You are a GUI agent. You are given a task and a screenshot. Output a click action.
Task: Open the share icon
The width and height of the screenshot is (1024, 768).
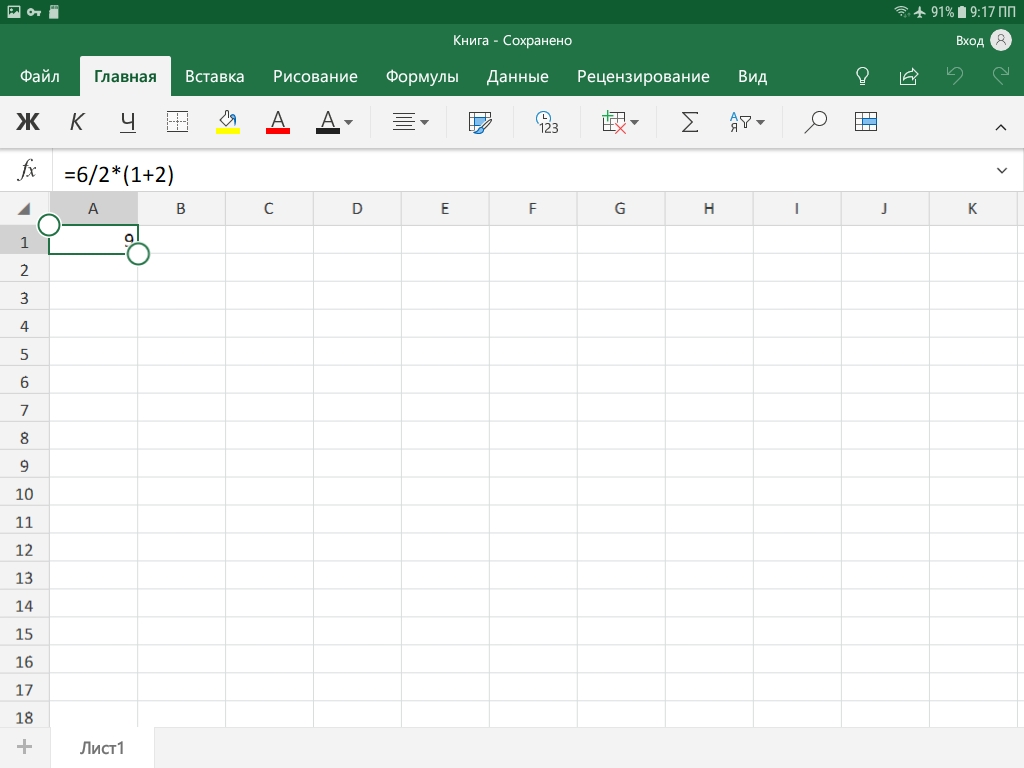click(x=909, y=76)
